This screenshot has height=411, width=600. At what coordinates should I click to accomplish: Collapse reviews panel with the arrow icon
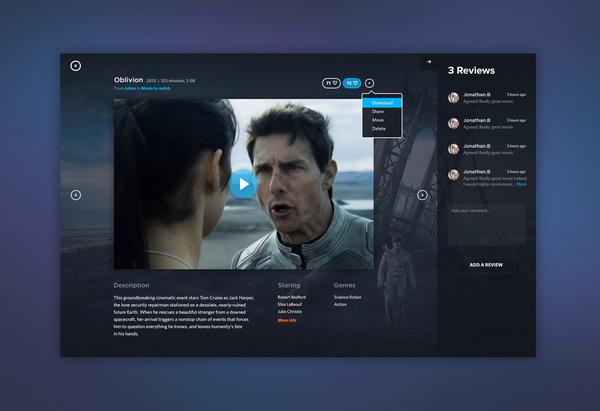[x=428, y=62]
